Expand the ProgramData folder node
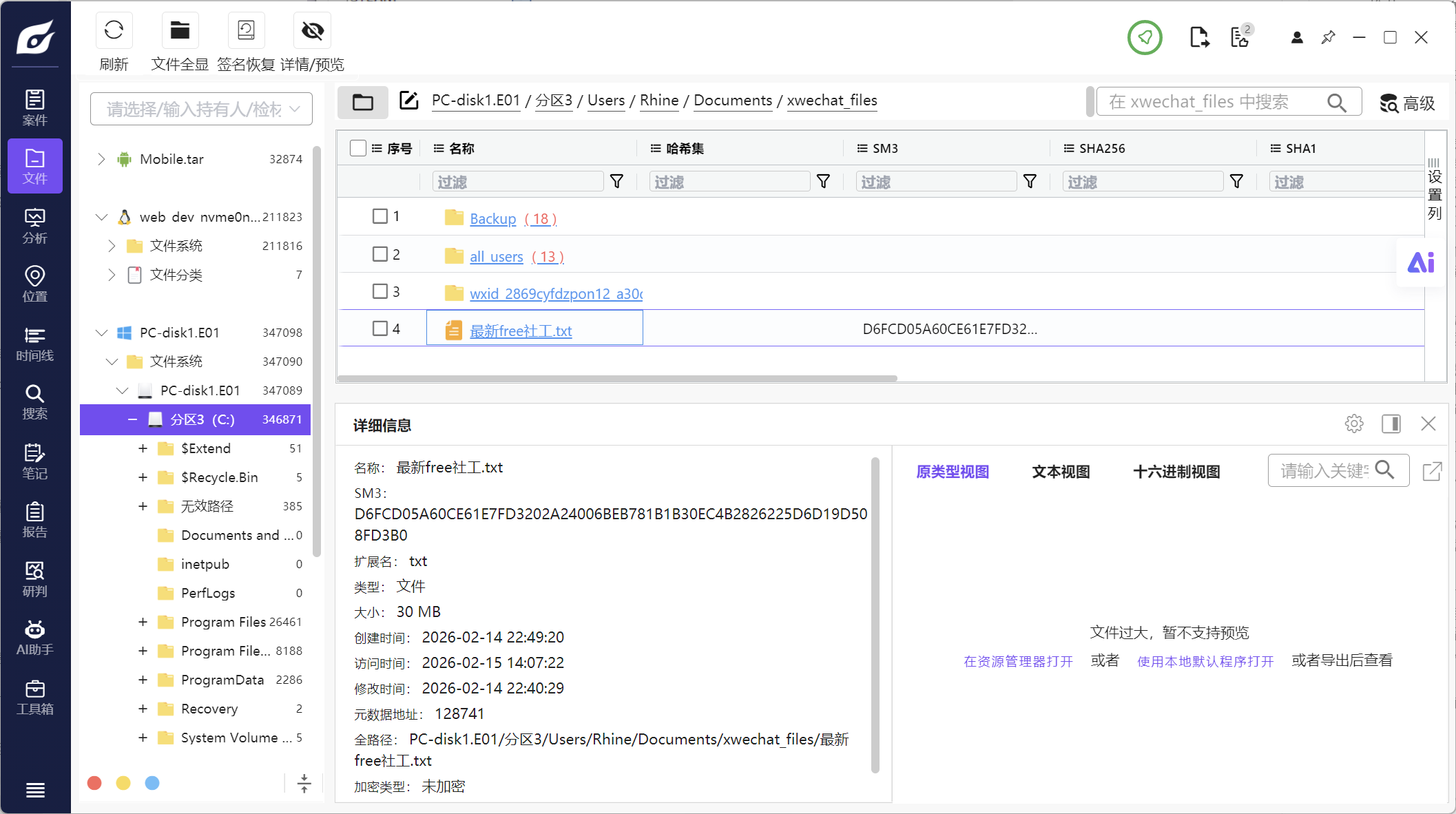This screenshot has width=1456, height=814. point(143,680)
